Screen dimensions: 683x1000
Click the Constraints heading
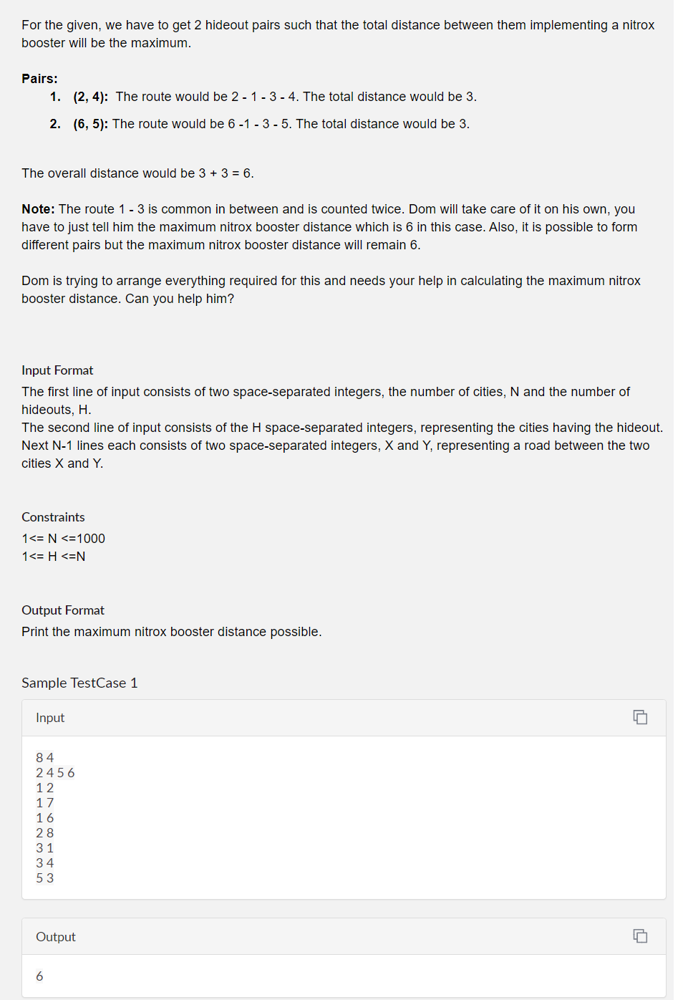[x=53, y=517]
